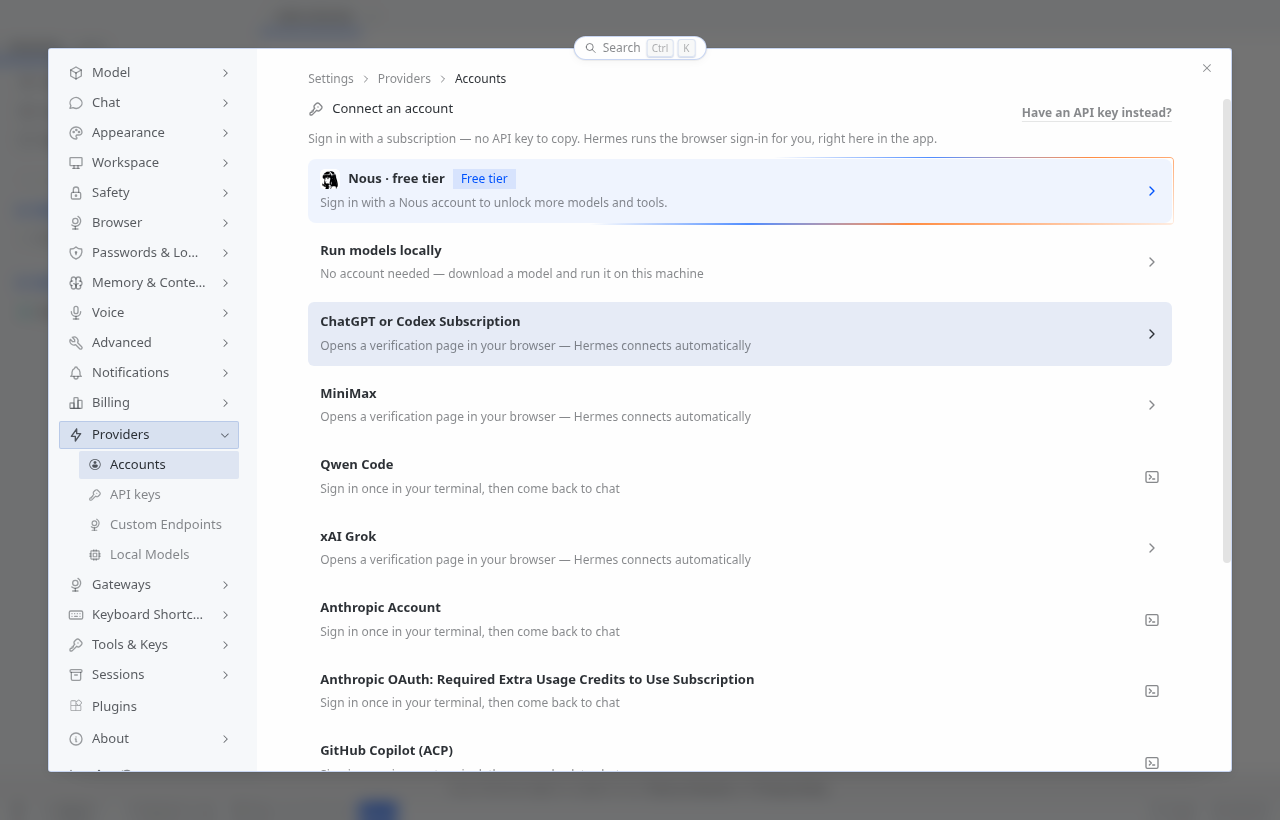Open the Accounts sub-item under Providers

coord(159,465)
